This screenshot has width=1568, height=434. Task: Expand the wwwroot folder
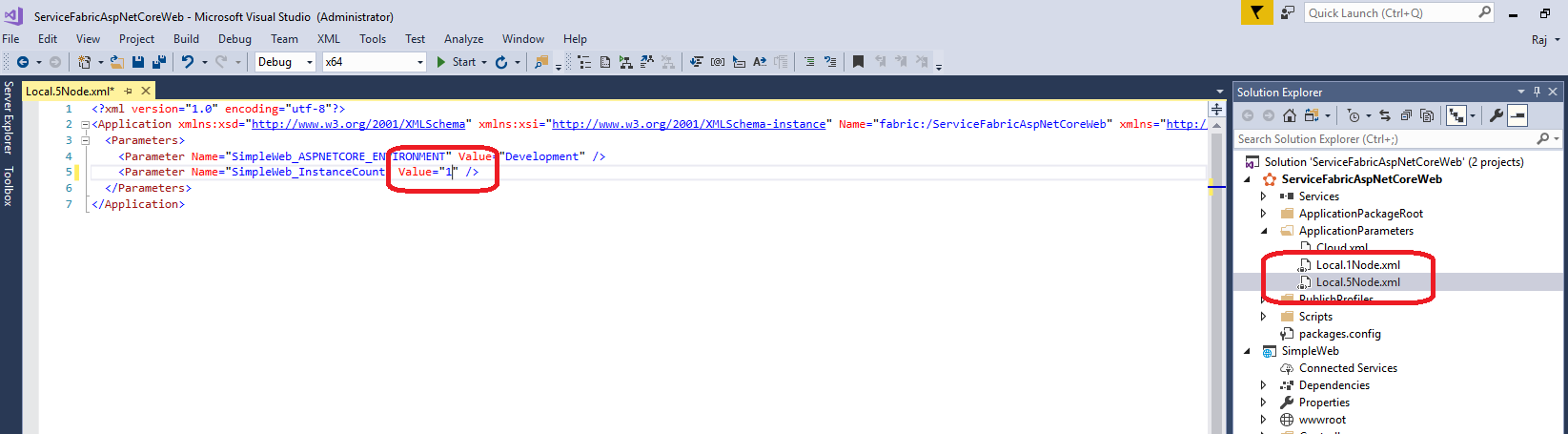tap(1264, 420)
